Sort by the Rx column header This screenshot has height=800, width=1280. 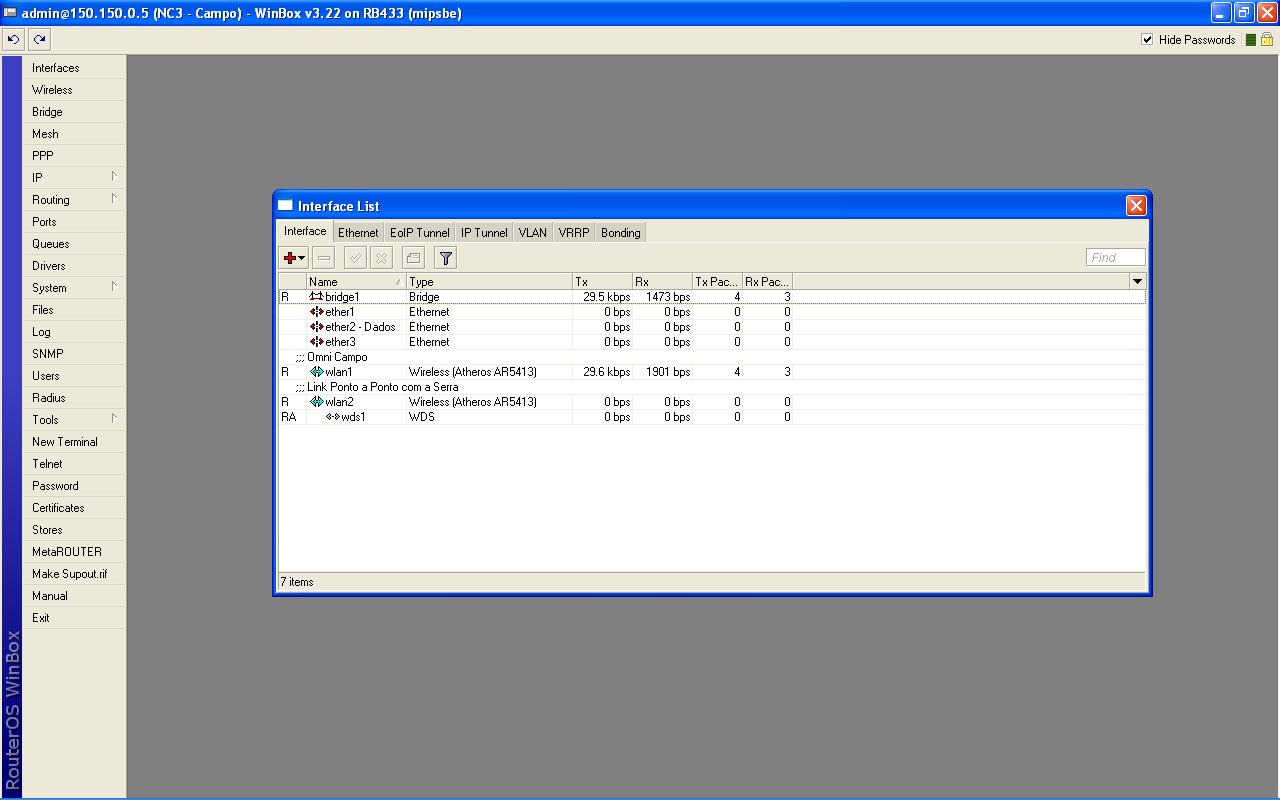point(662,282)
